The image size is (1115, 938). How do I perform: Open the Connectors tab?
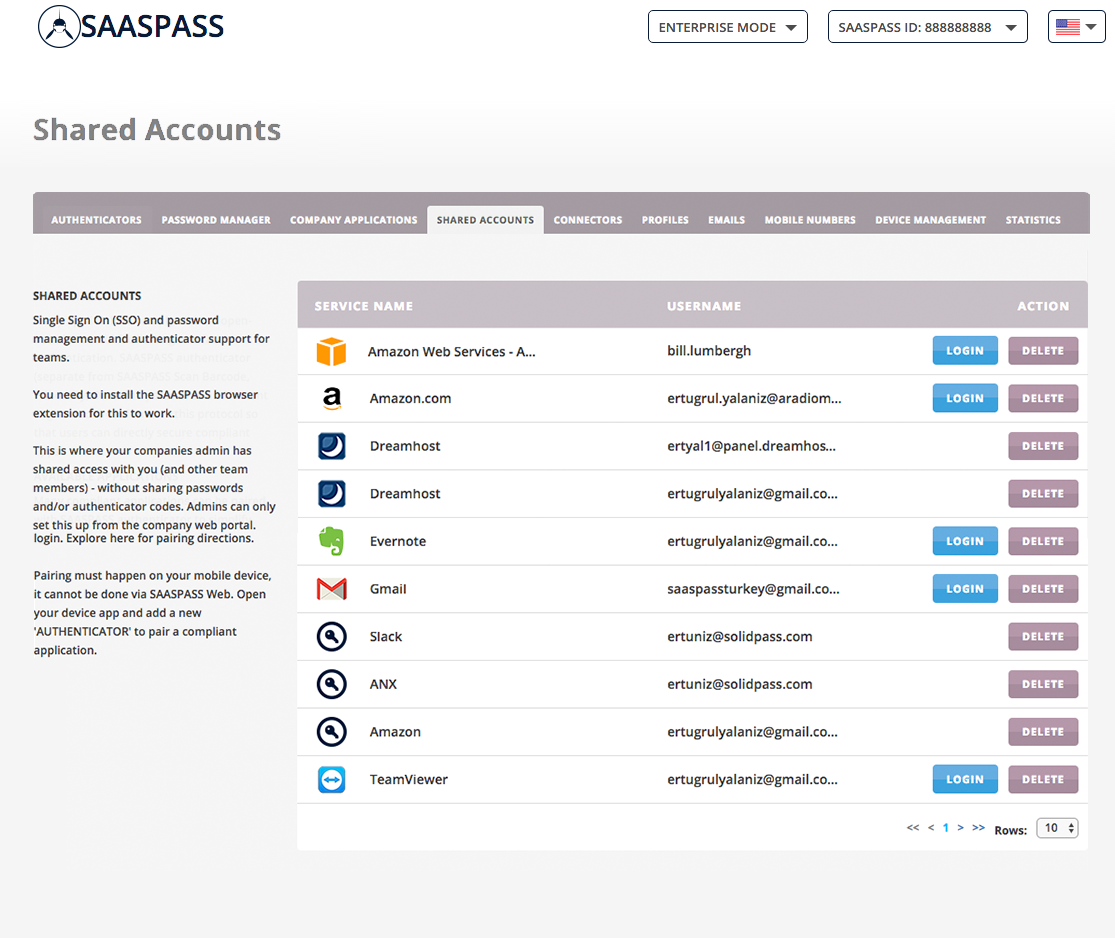588,220
